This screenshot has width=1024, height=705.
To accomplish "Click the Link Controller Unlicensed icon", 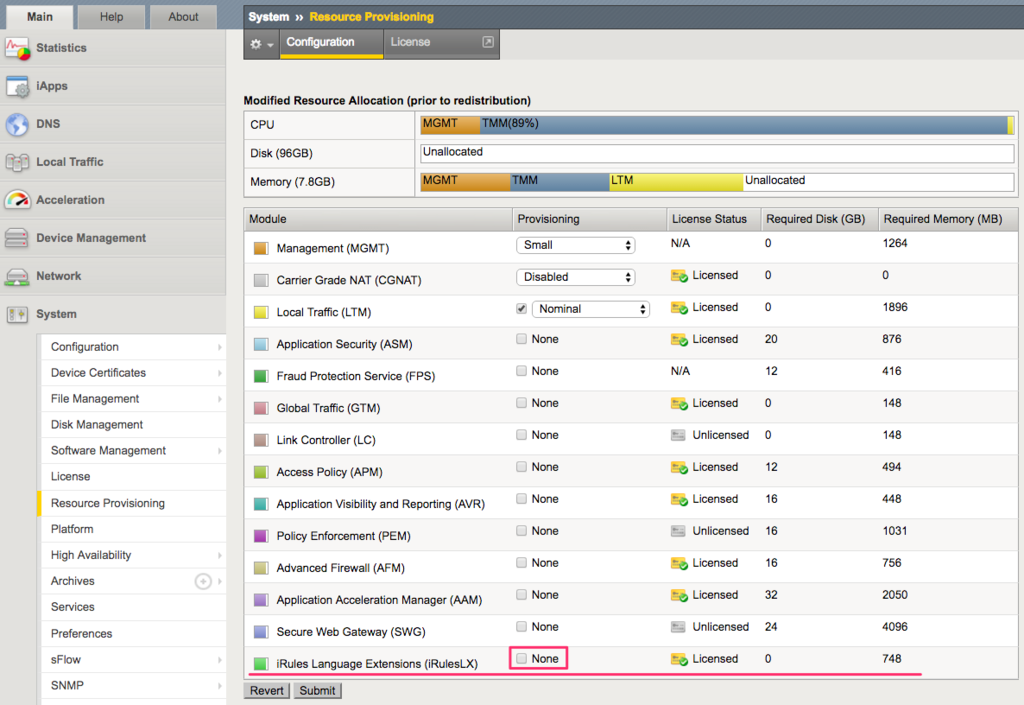I will point(679,435).
